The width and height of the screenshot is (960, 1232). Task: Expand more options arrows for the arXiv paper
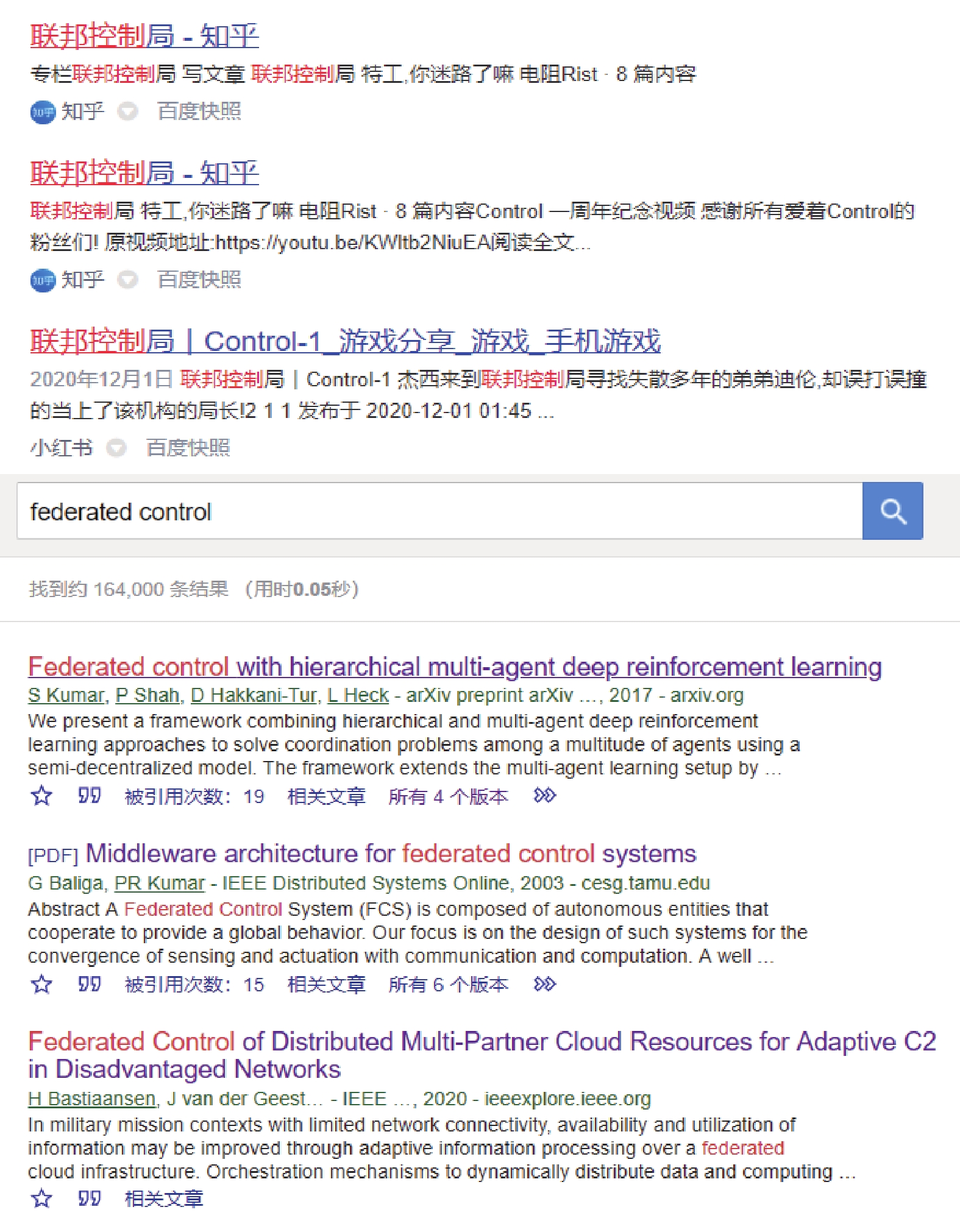(x=545, y=796)
